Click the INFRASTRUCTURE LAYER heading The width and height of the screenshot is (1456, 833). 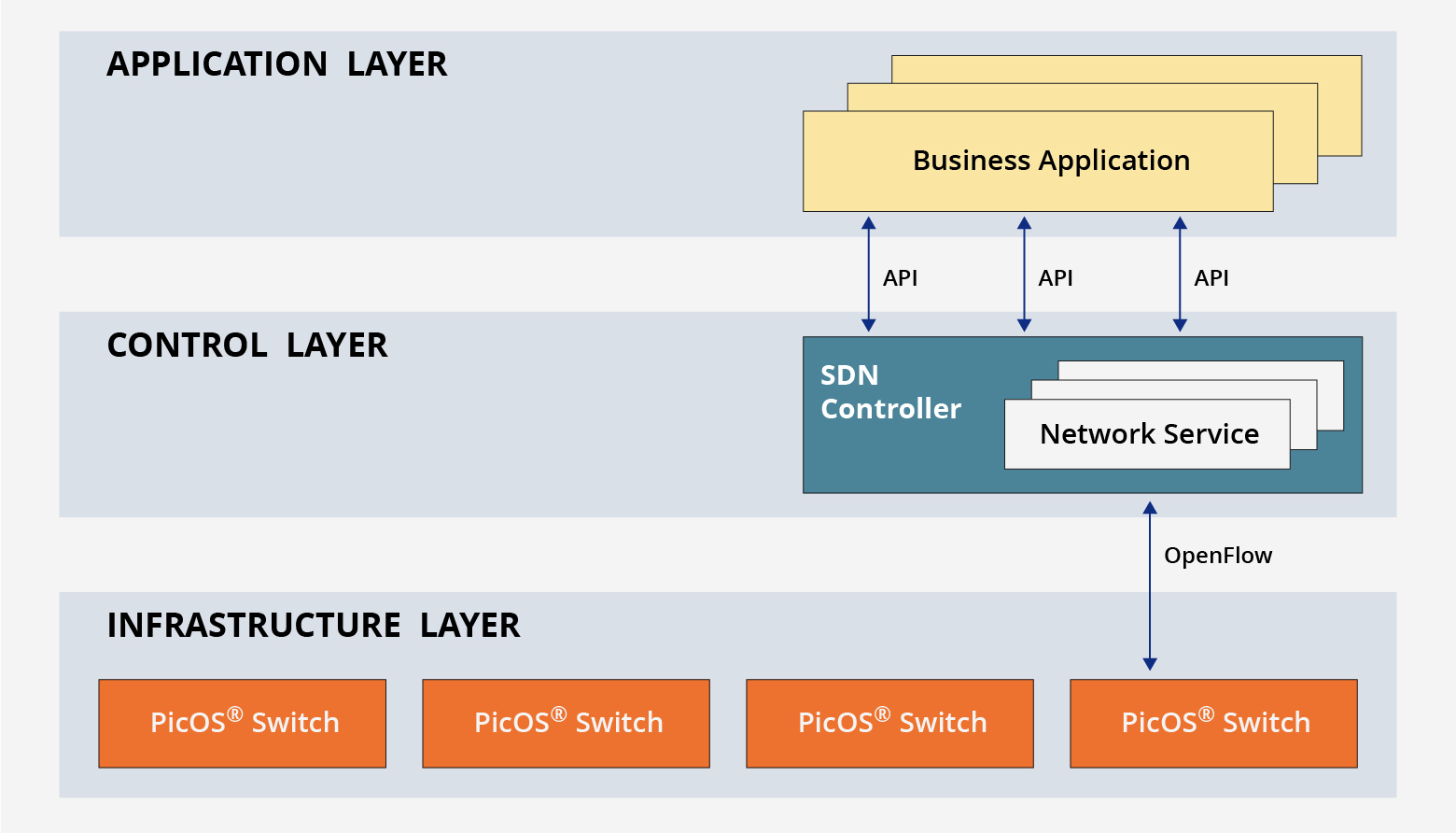tap(314, 626)
